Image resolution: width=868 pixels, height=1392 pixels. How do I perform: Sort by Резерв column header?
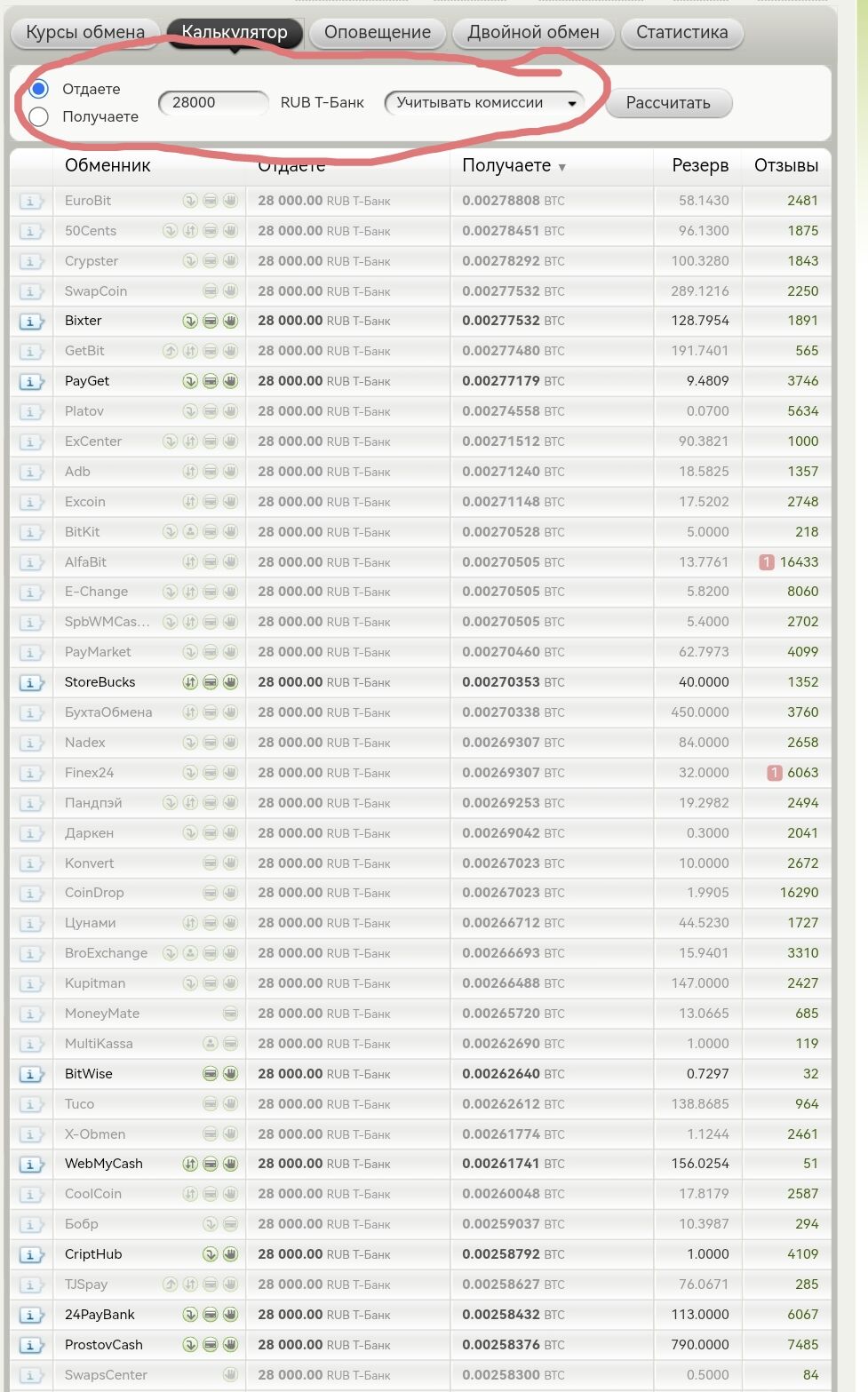(x=700, y=165)
